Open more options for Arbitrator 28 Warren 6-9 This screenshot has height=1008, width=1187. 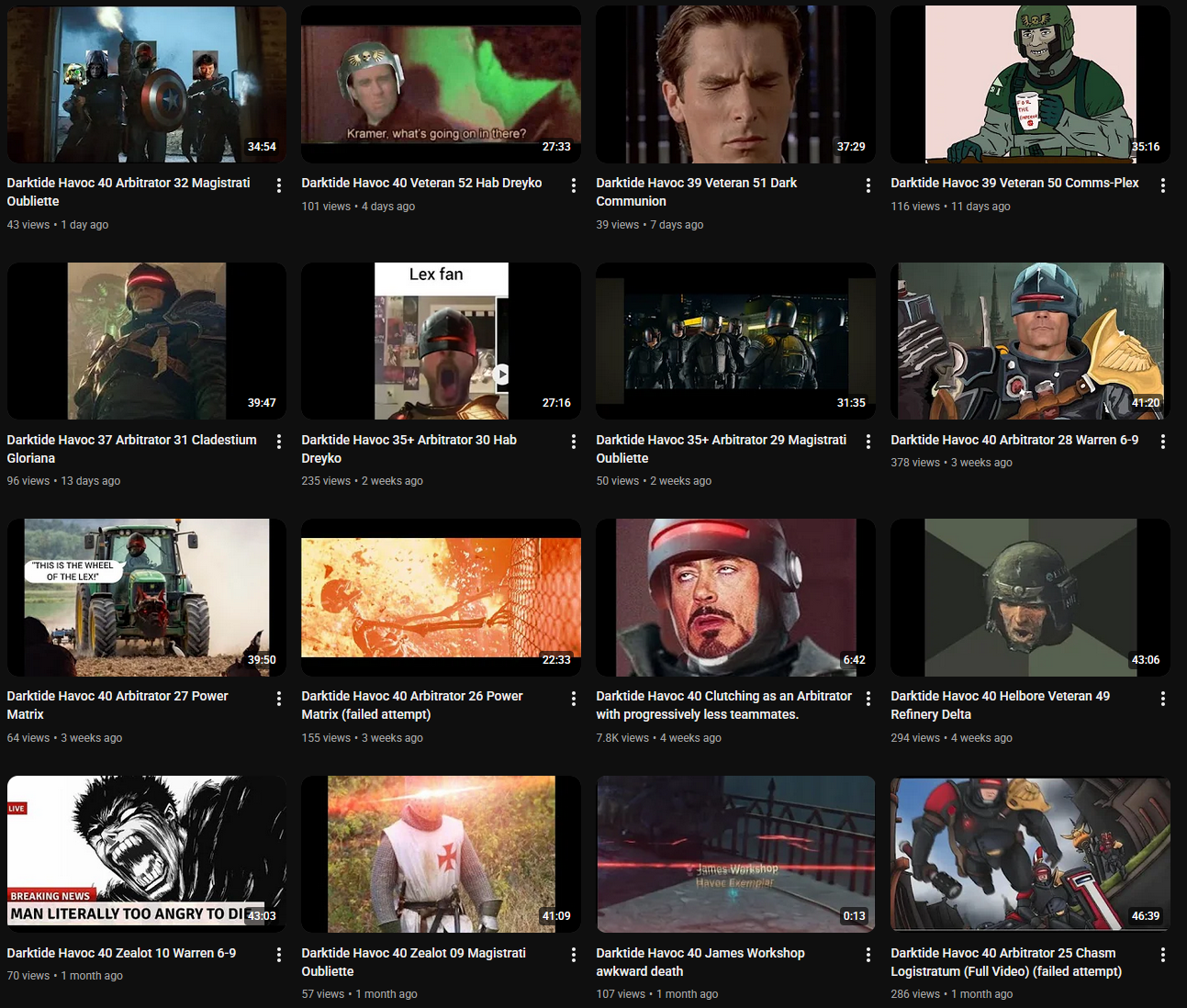[1163, 442]
